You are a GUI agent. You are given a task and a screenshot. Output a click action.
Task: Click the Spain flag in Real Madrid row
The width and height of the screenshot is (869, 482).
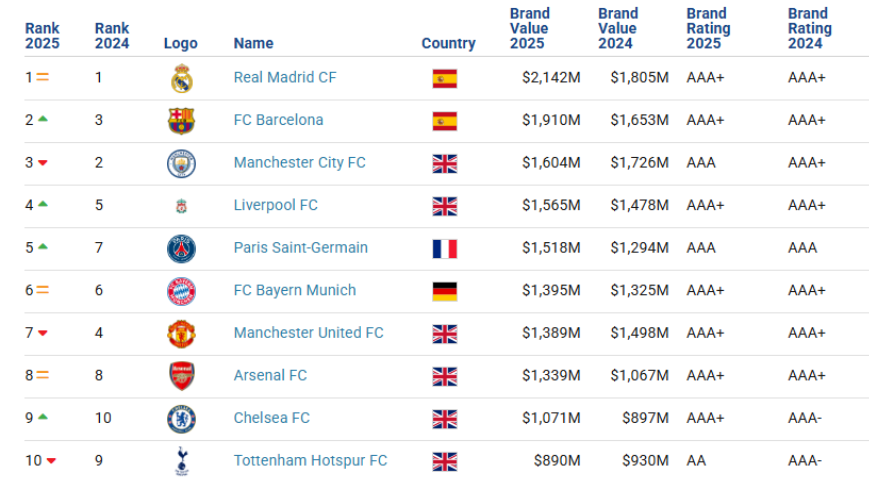tap(445, 78)
